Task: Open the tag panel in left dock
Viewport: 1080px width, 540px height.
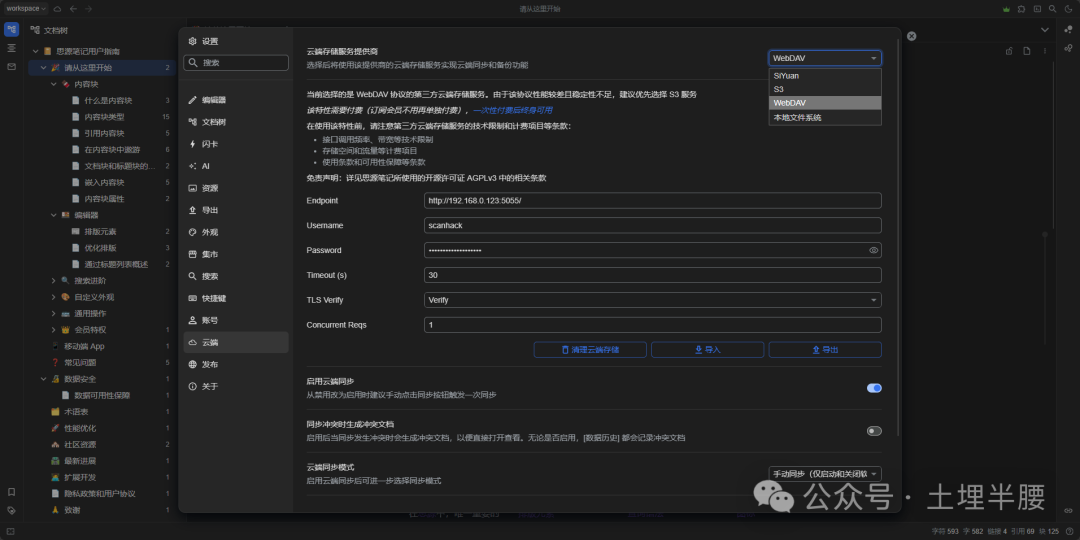Action: [11, 510]
